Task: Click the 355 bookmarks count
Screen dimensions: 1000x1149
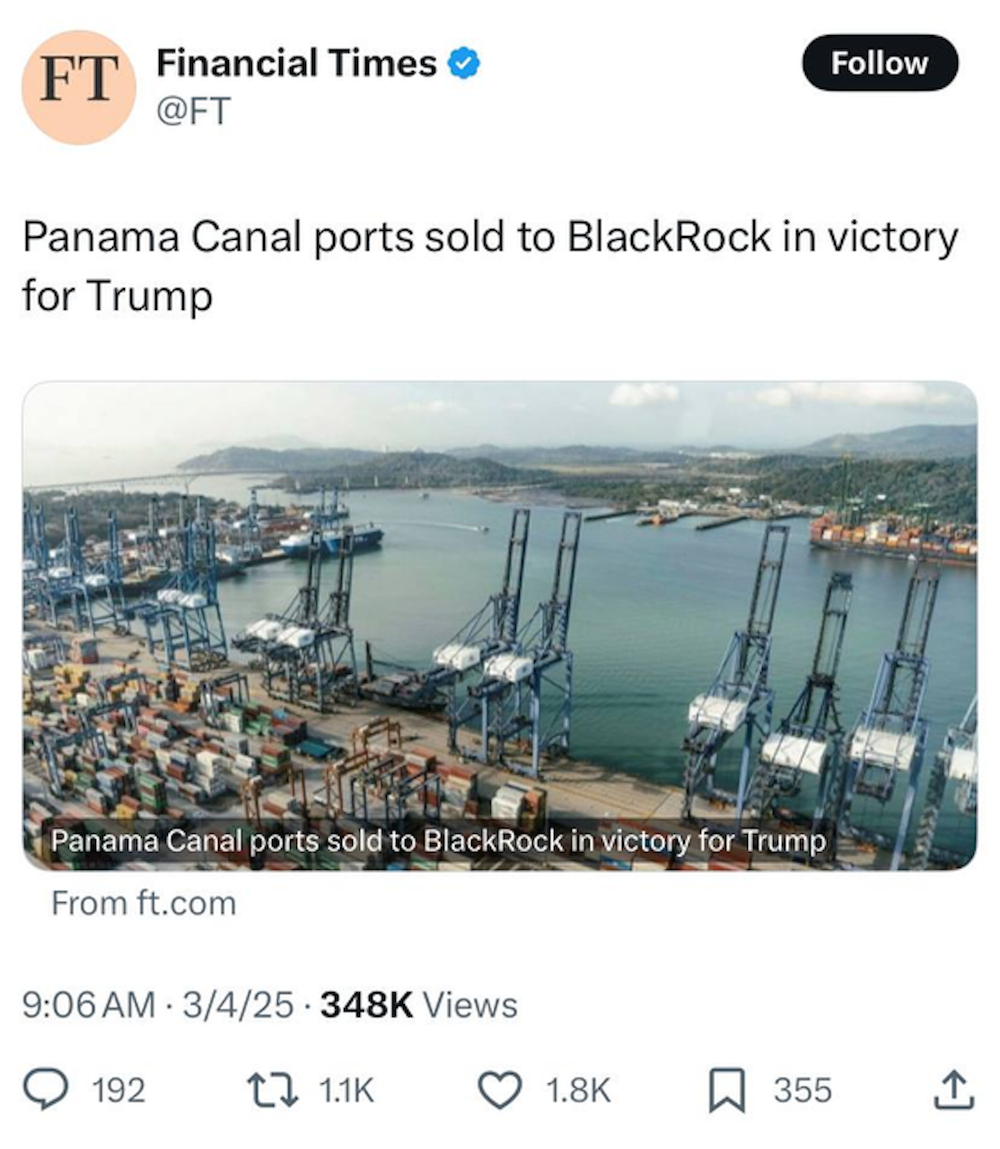Action: 802,1090
